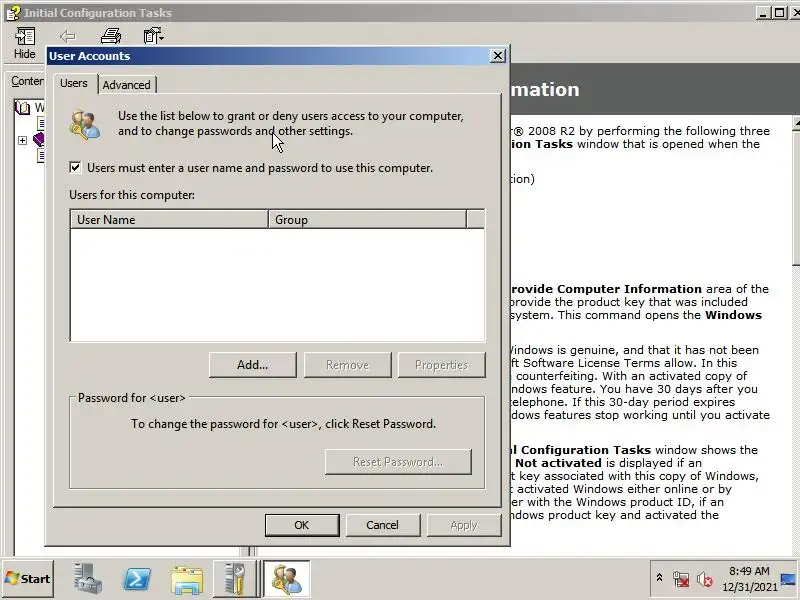The height and width of the screenshot is (600, 800).
Task: Go back in the help window
Action: click(x=67, y=36)
